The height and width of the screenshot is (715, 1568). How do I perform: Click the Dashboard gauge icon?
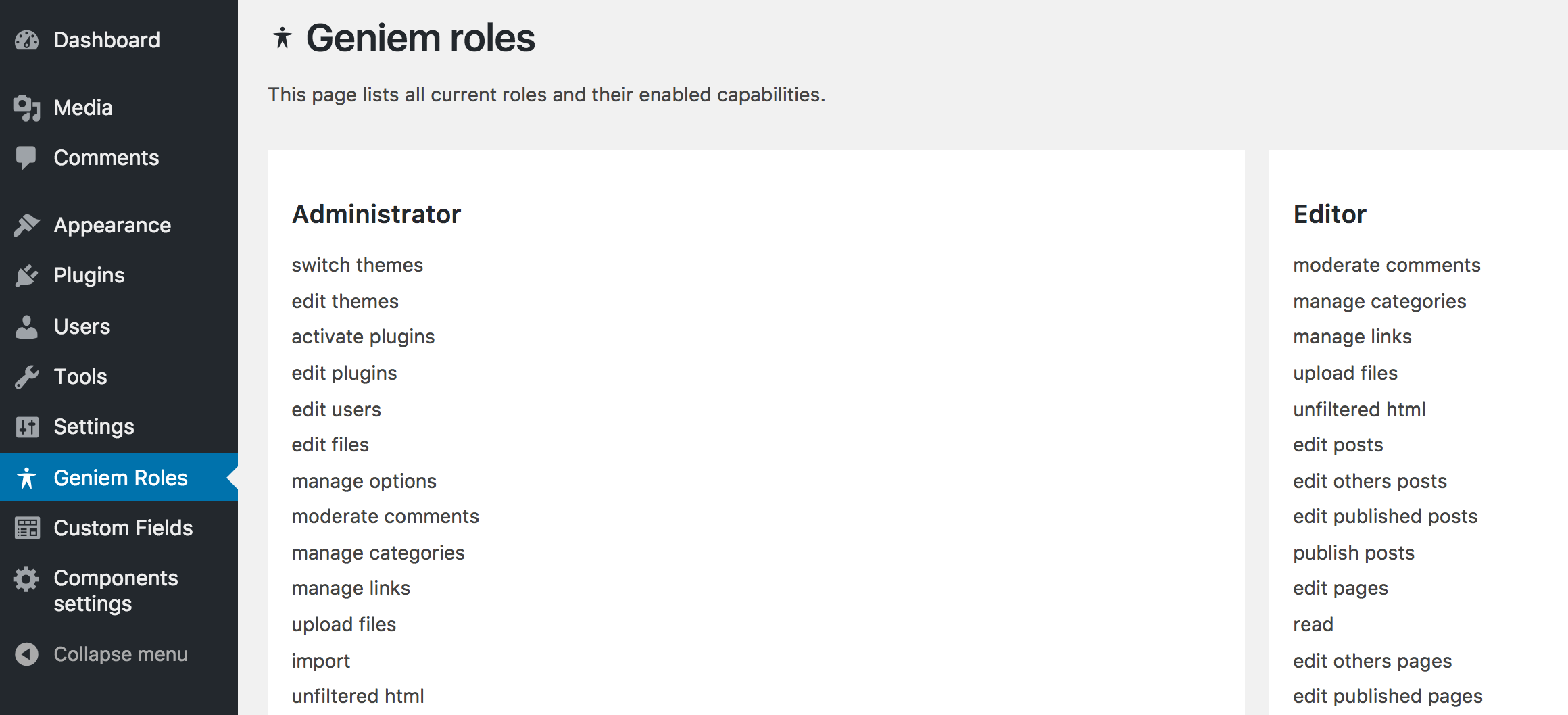[x=27, y=41]
